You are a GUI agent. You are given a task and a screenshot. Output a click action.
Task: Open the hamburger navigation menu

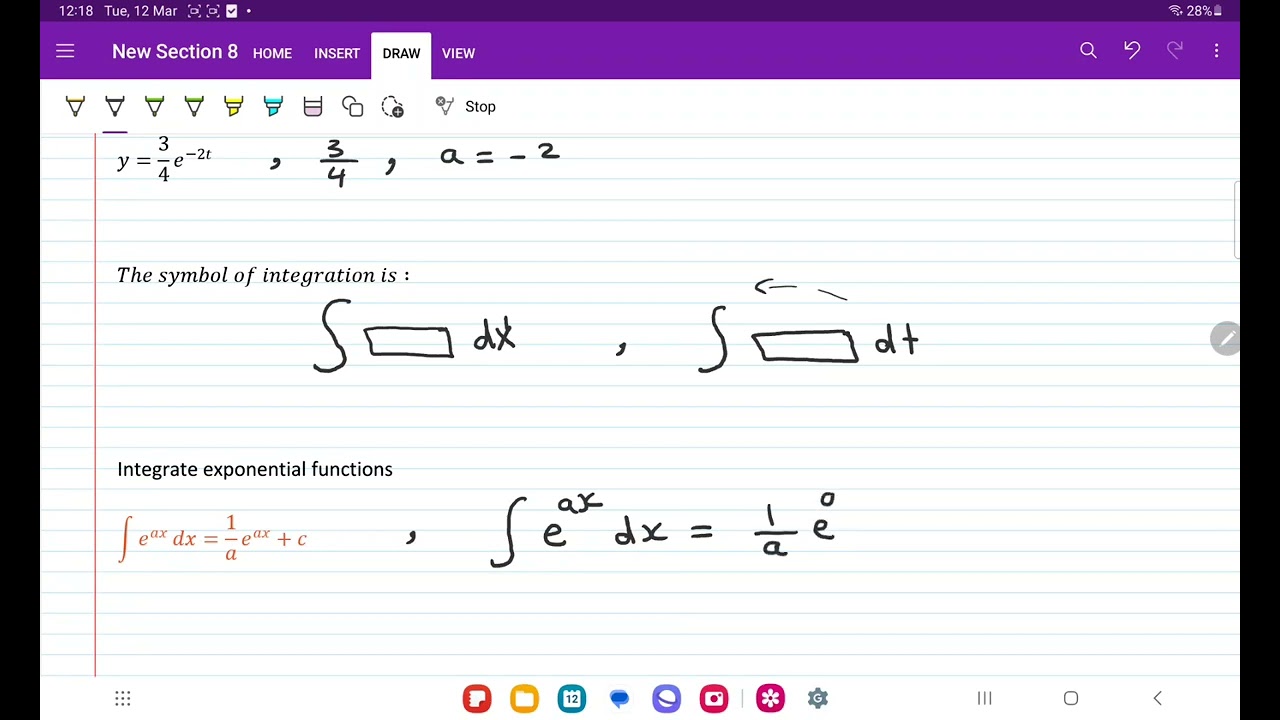coord(65,51)
